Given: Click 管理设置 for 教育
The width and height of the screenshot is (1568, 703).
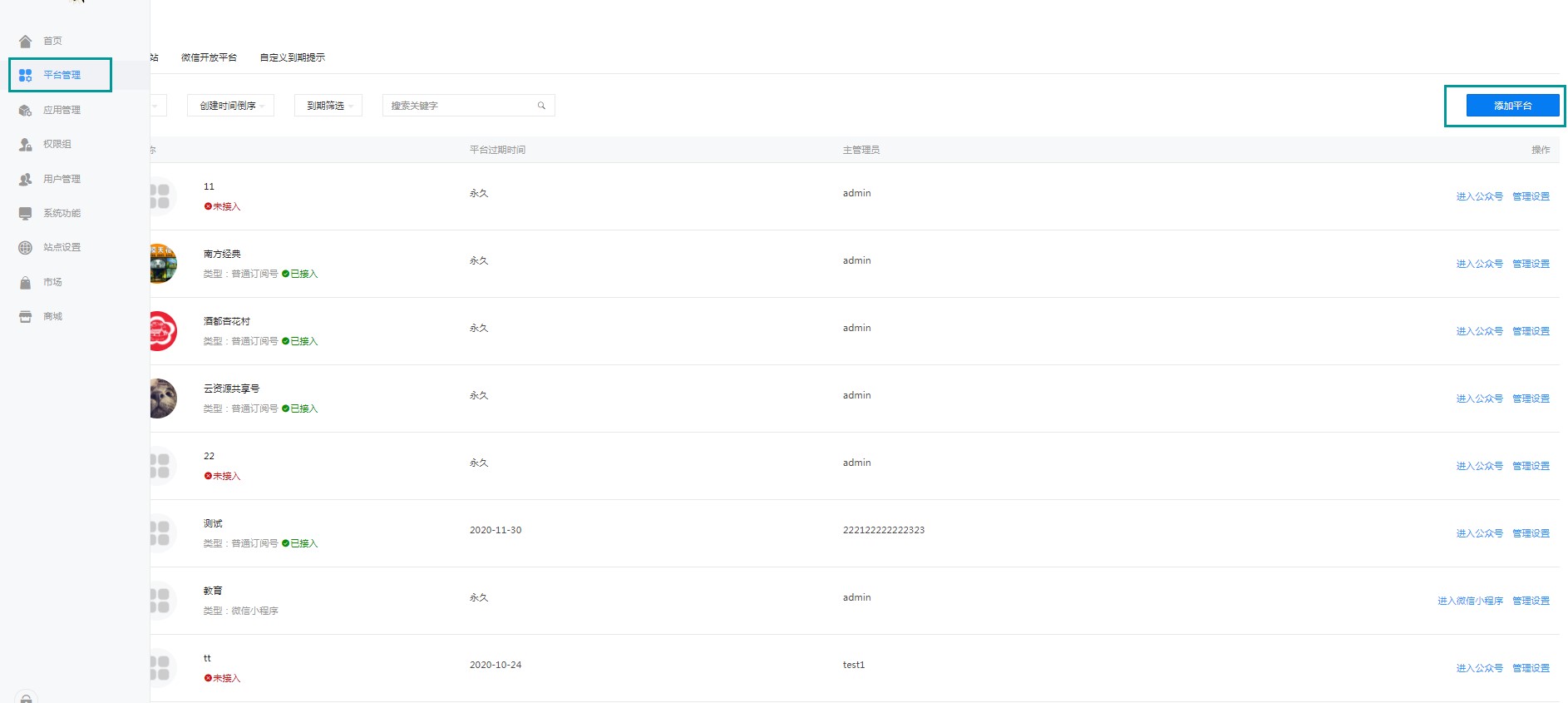Looking at the screenshot, I should 1531,601.
